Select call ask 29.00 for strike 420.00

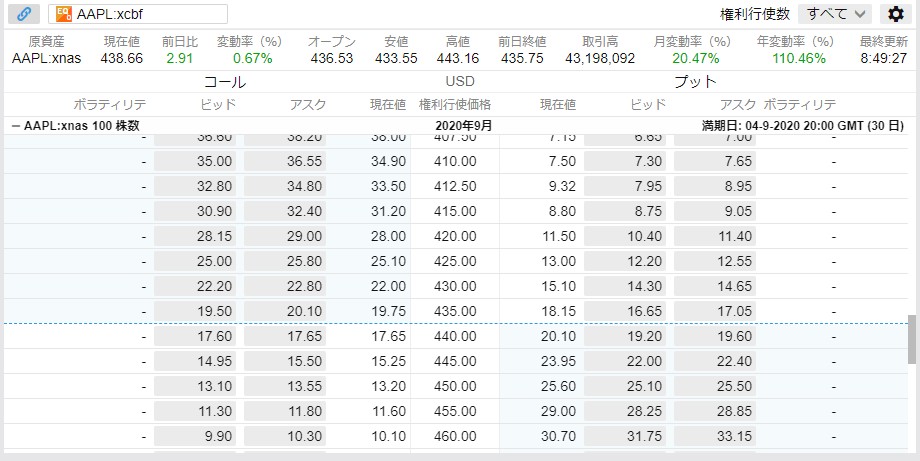pos(285,236)
